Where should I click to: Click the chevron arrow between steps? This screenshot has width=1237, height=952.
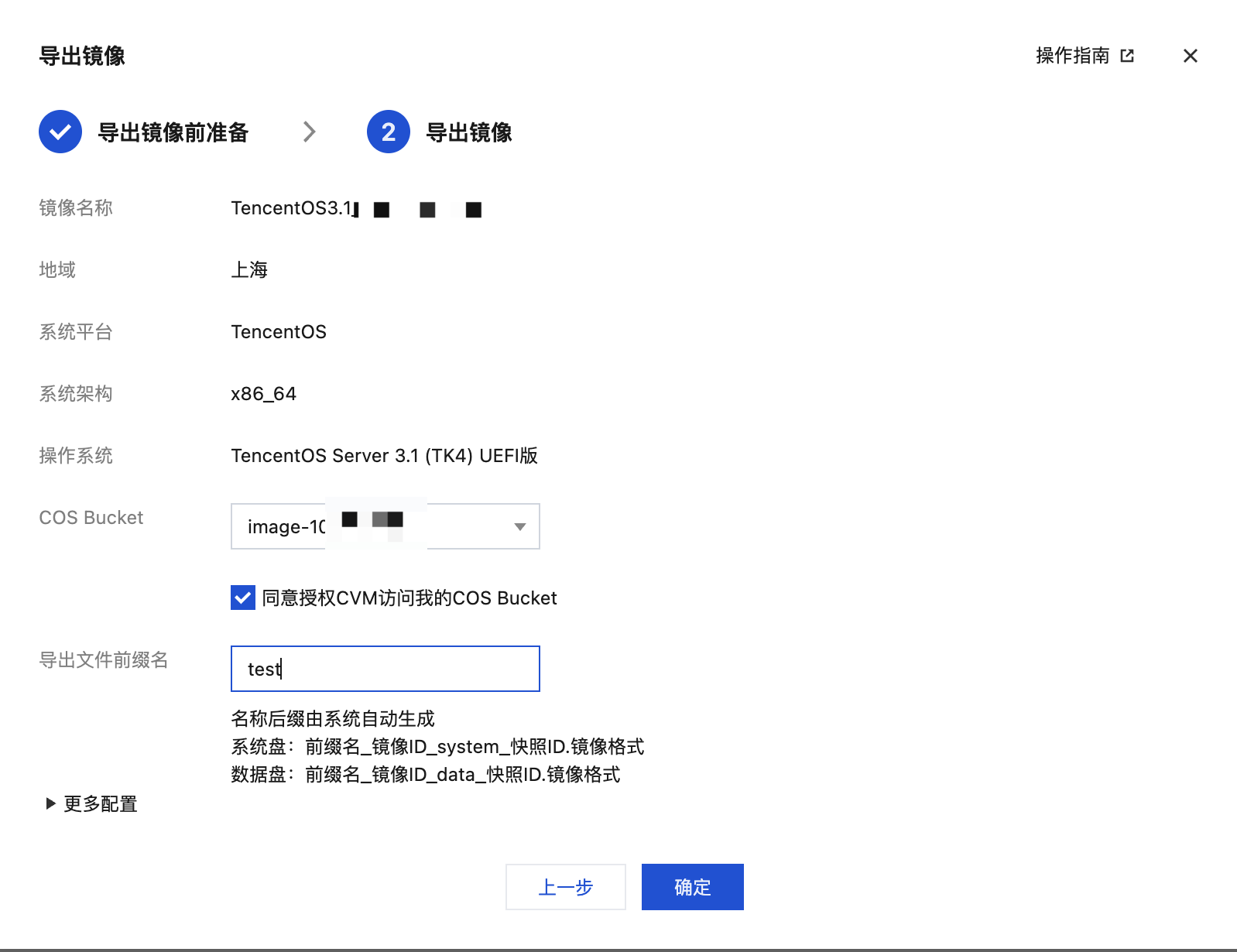tap(310, 132)
